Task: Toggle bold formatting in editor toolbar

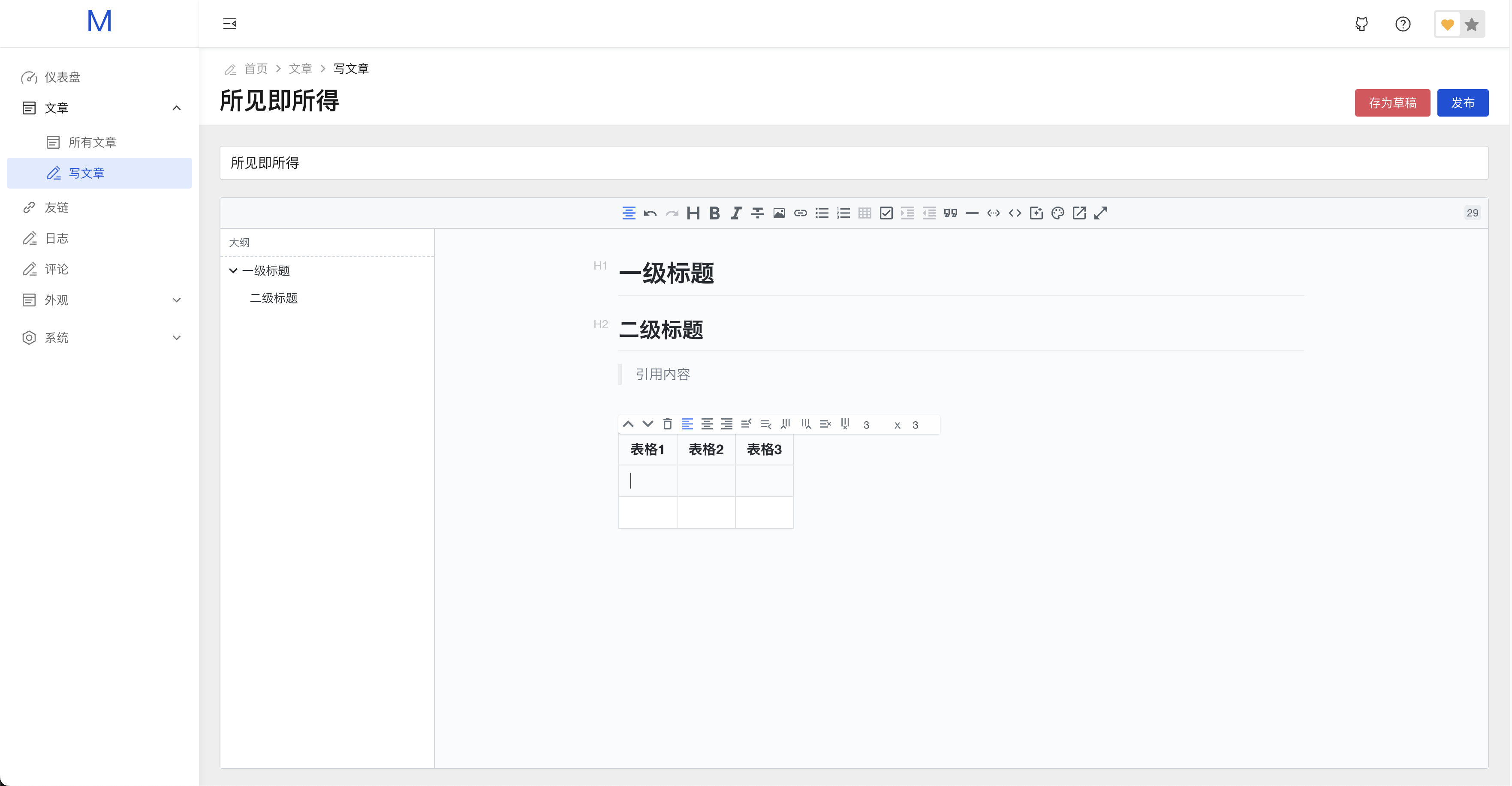Action: click(x=714, y=213)
